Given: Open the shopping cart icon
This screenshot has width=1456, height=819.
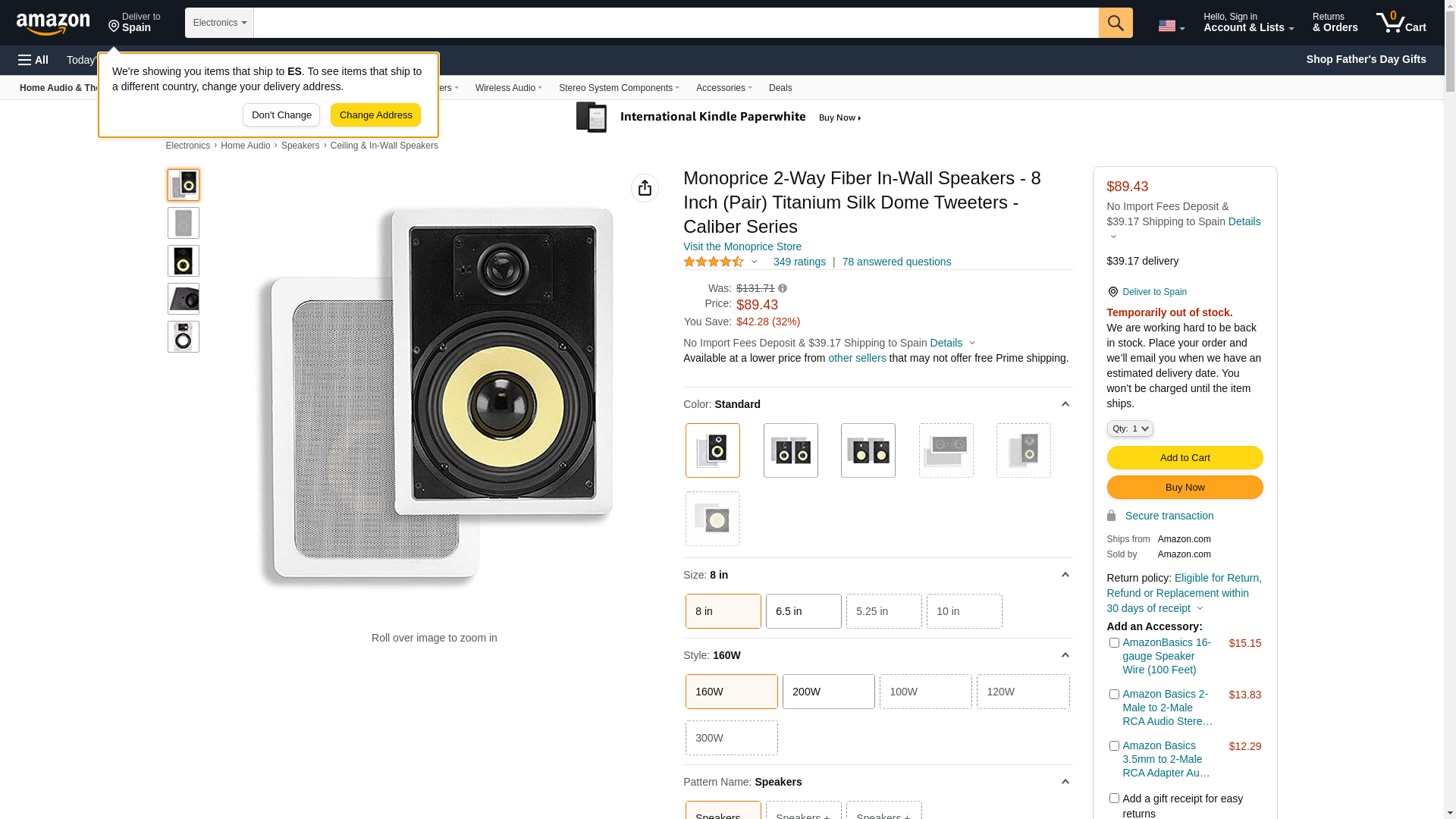Looking at the screenshot, I should (x=1400, y=23).
